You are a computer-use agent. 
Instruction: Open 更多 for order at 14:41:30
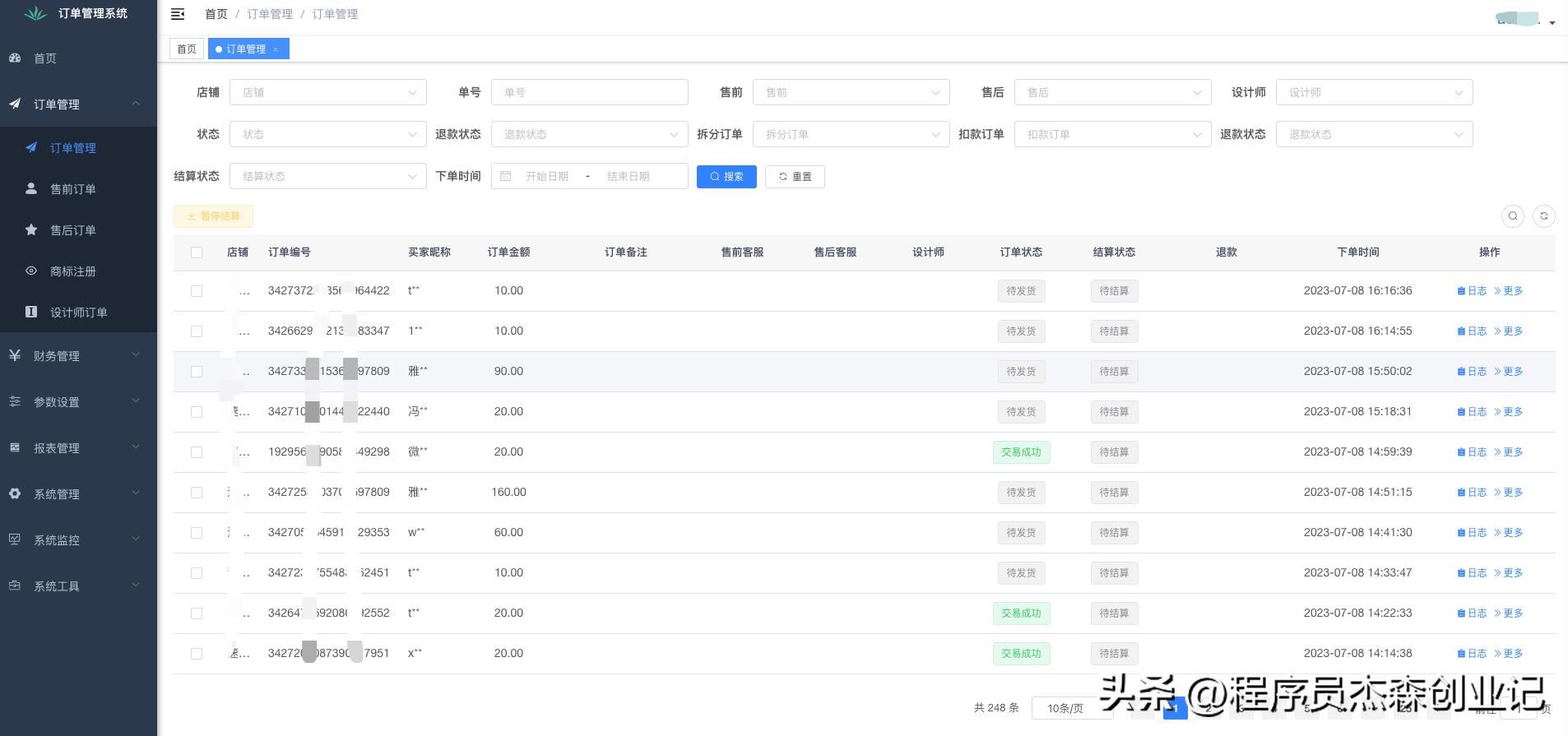coord(1508,533)
